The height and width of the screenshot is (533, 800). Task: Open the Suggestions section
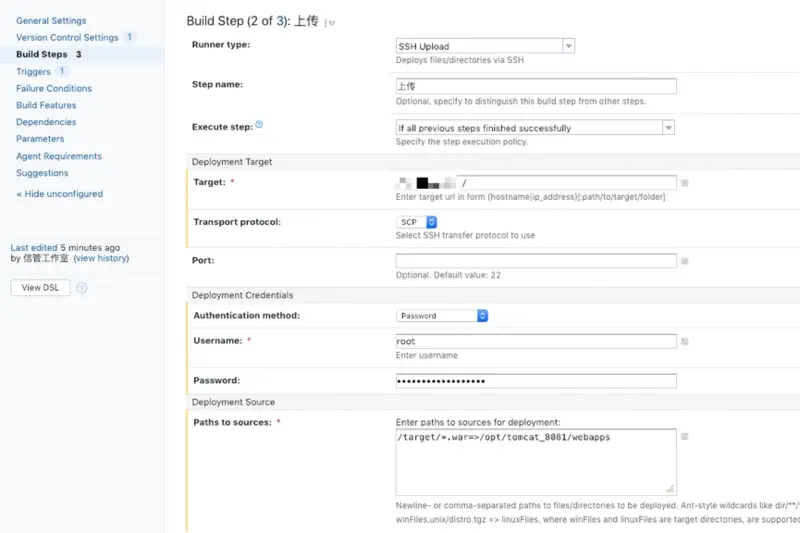42,173
